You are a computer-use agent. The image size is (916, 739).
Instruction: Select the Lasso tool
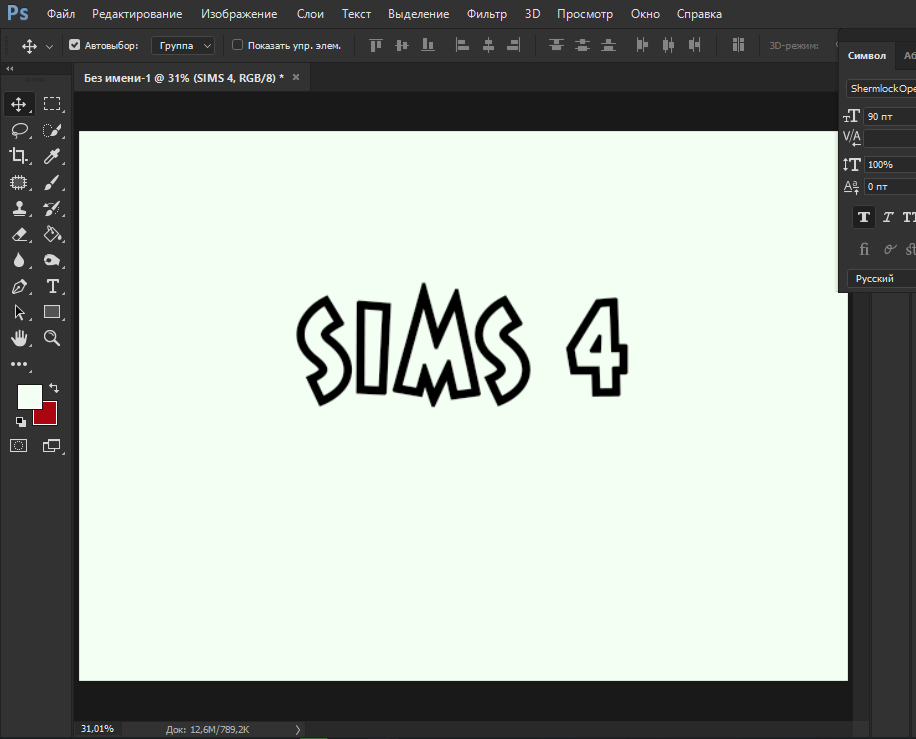point(19,130)
